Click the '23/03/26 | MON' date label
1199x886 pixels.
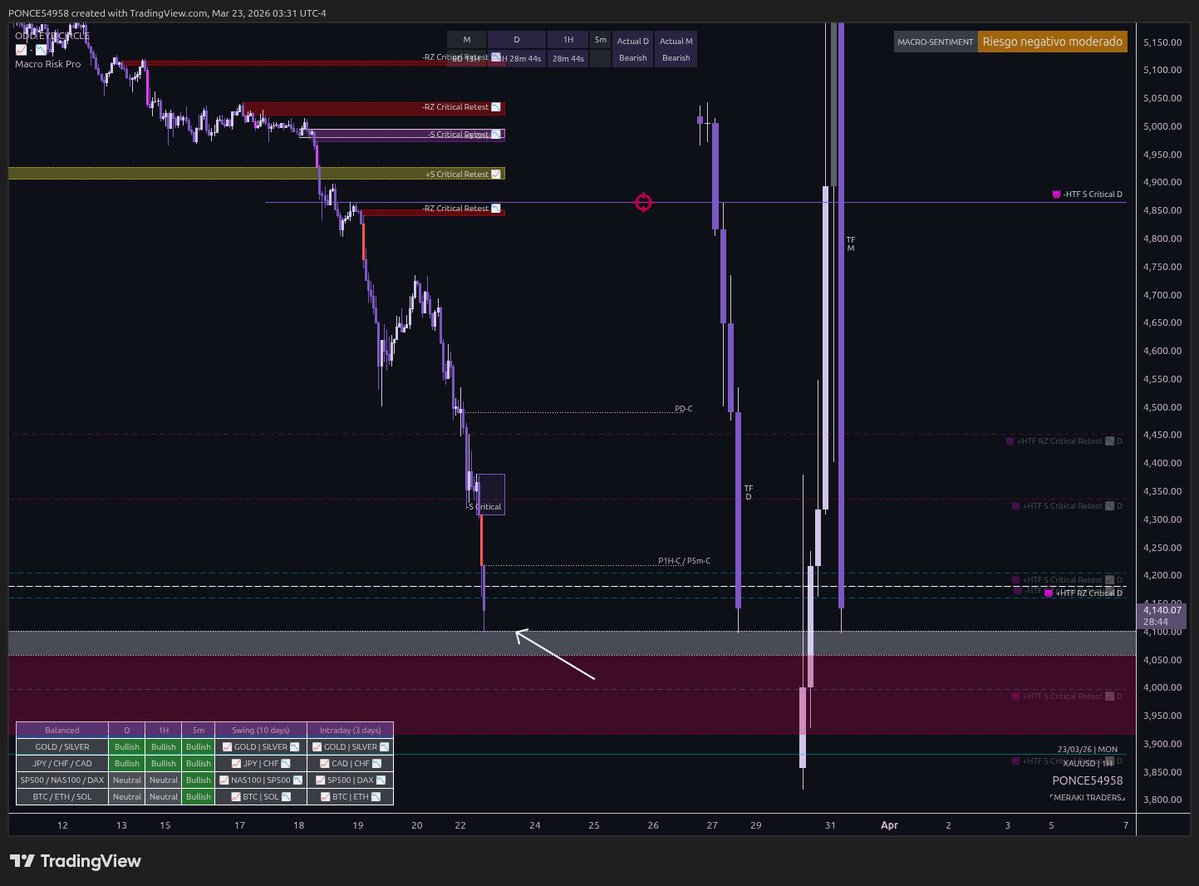(1087, 749)
